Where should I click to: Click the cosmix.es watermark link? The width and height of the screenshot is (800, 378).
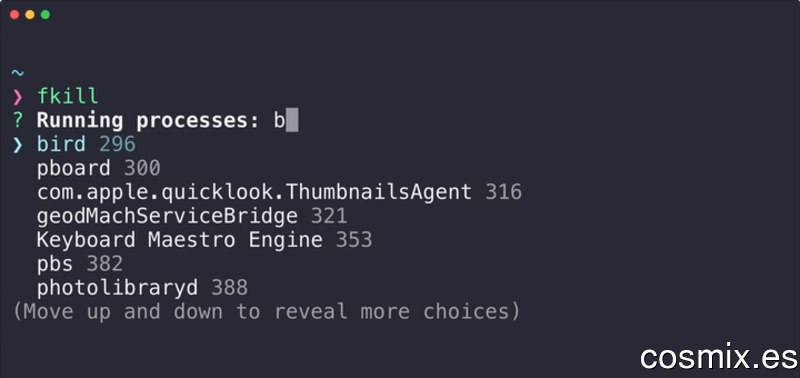coord(719,357)
